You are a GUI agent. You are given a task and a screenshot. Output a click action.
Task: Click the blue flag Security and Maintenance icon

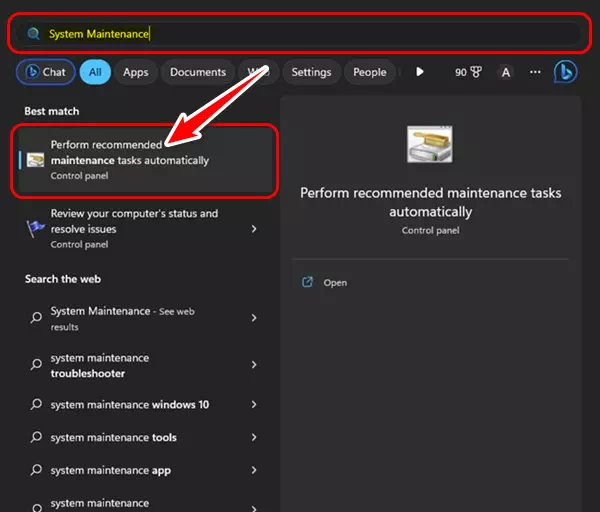[35, 229]
